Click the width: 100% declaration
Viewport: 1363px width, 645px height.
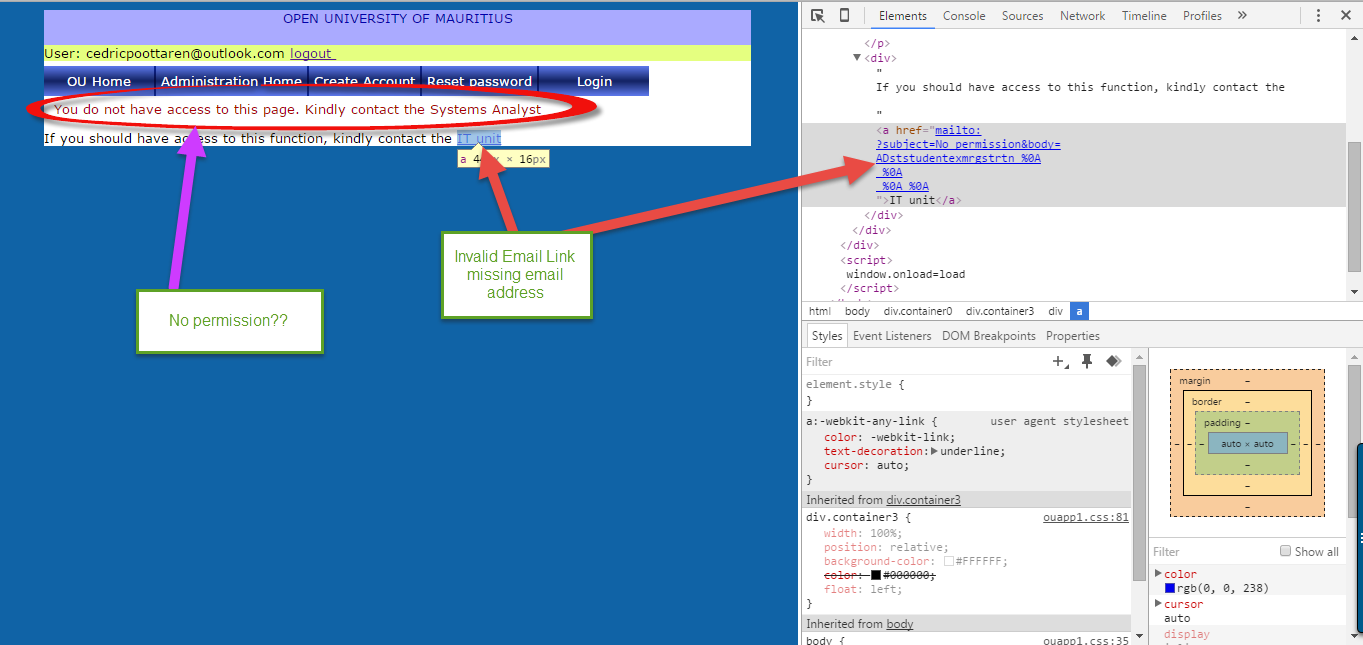pyautogui.click(x=862, y=533)
